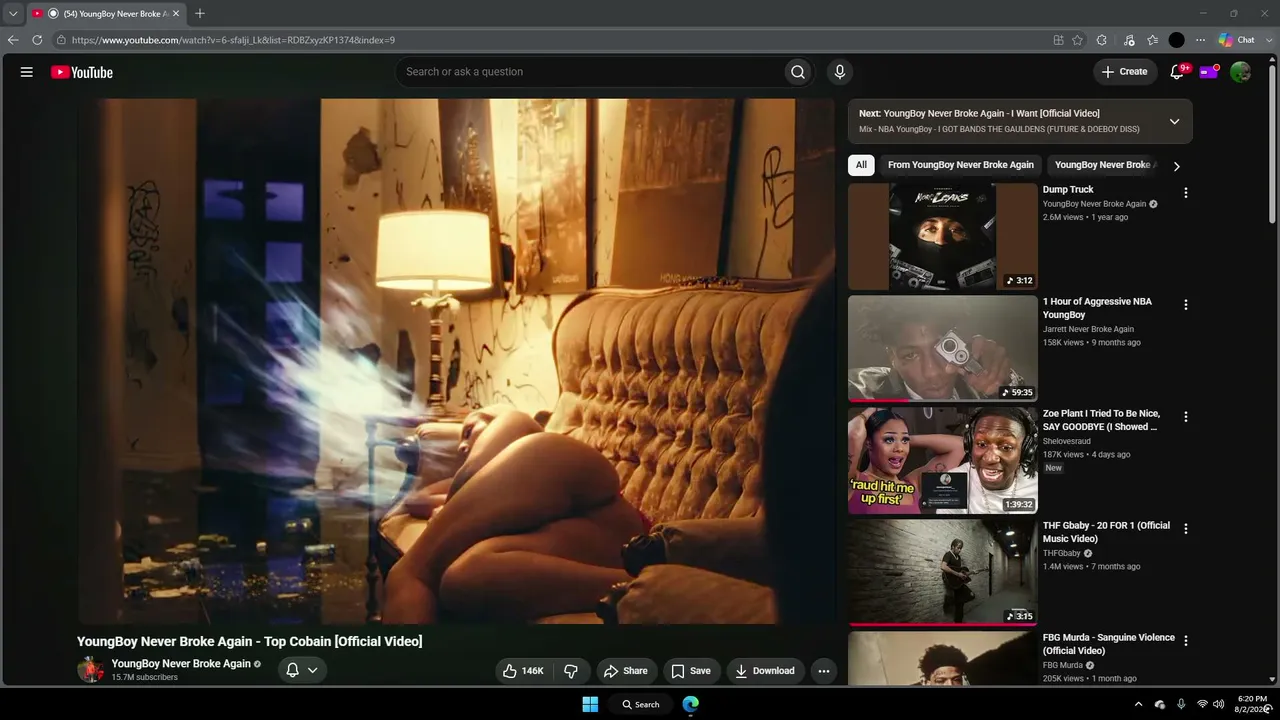This screenshot has width=1280, height=720.
Task: Open the purple YouTube icon beside notifications
Action: coord(1209,72)
